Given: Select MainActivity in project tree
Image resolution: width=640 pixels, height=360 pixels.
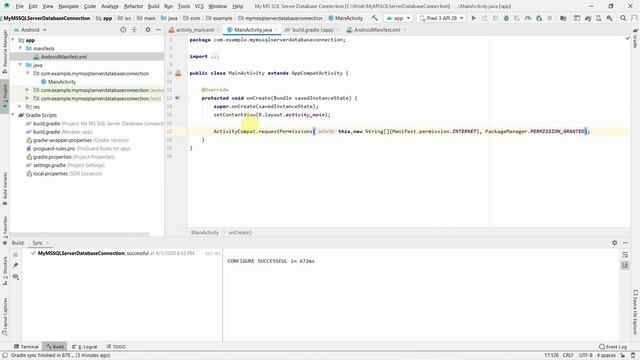Looking at the screenshot, I should [62, 82].
